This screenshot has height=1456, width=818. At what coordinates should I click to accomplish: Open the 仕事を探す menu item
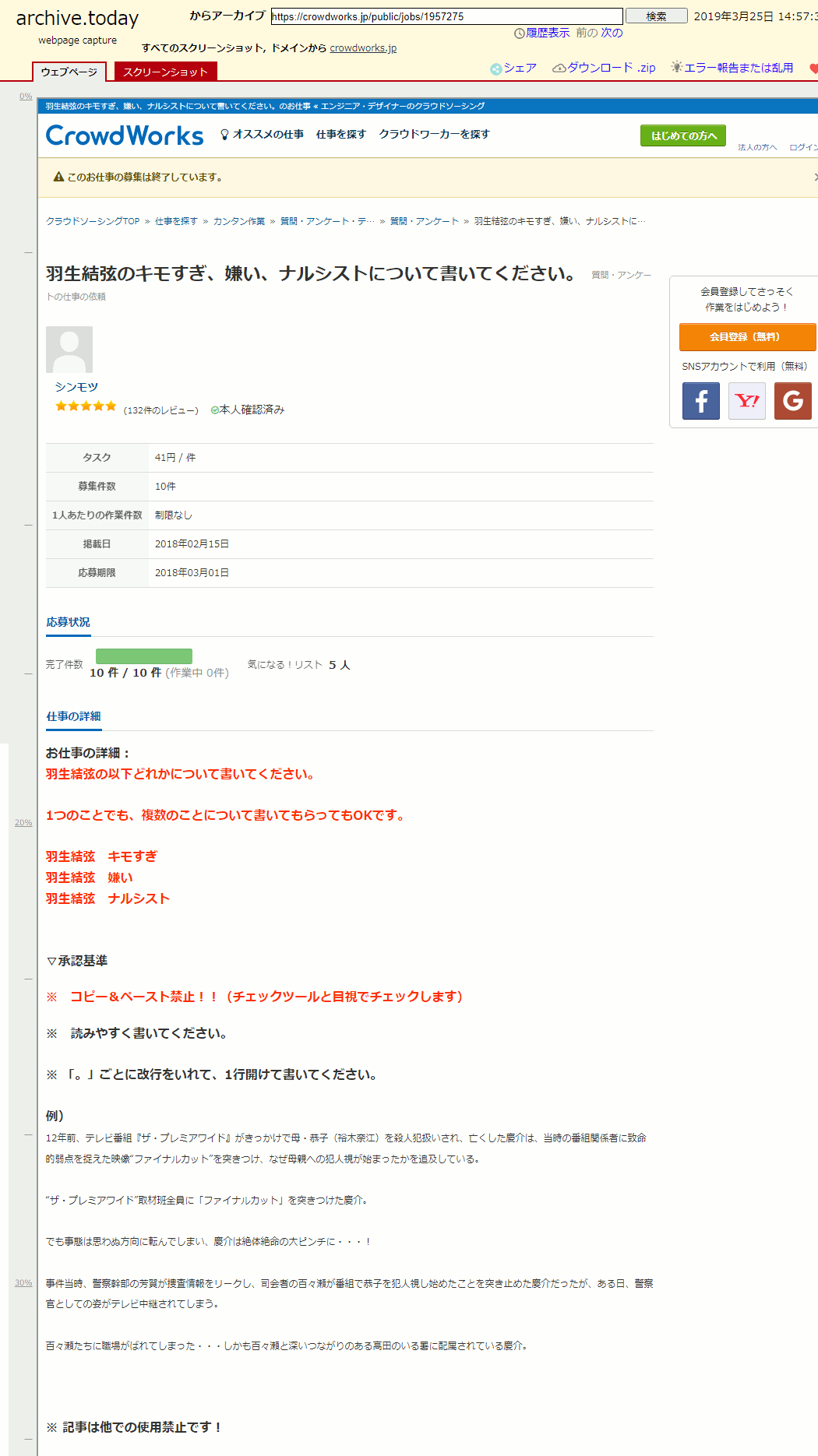(x=341, y=135)
